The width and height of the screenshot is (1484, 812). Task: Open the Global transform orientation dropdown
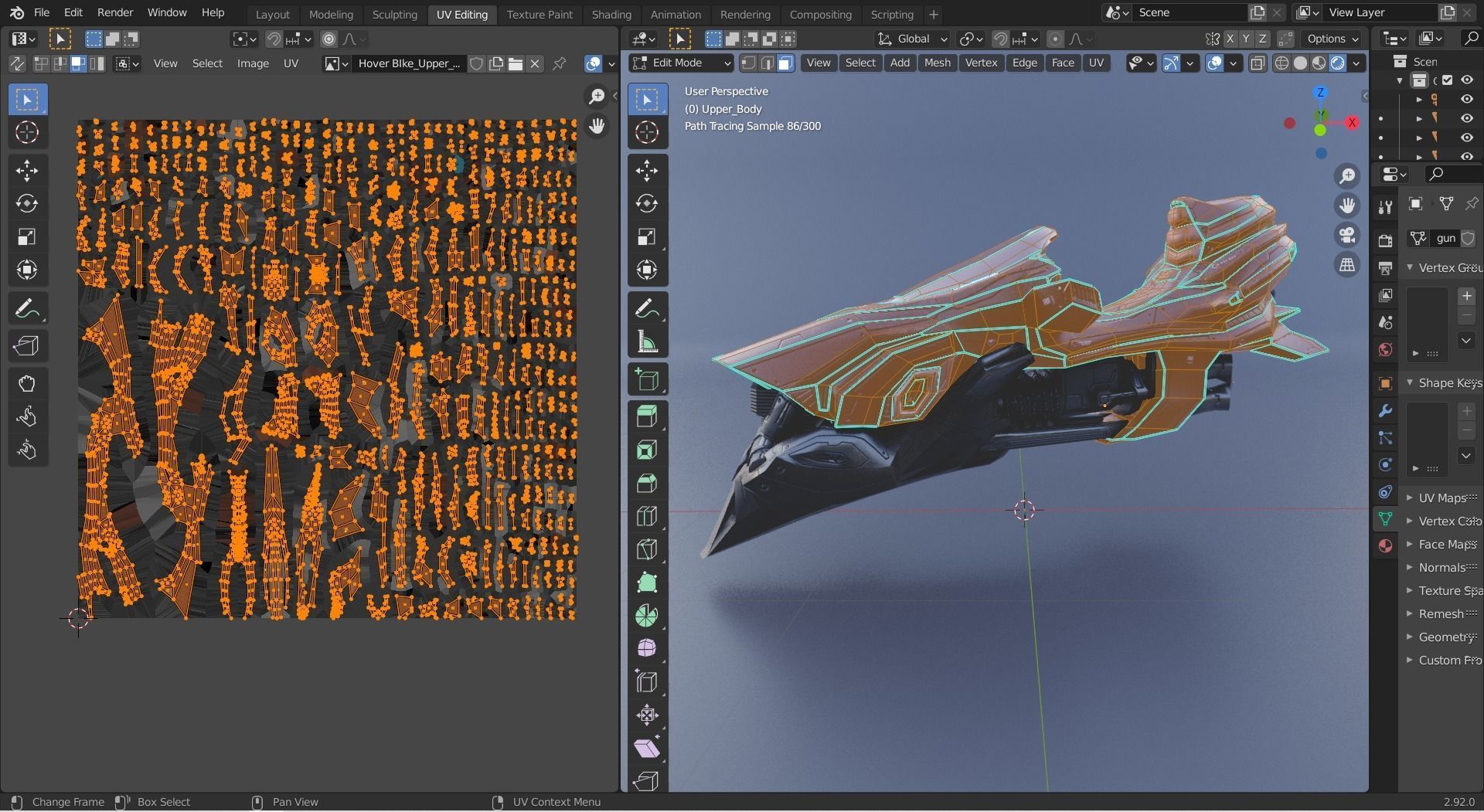pyautogui.click(x=912, y=39)
